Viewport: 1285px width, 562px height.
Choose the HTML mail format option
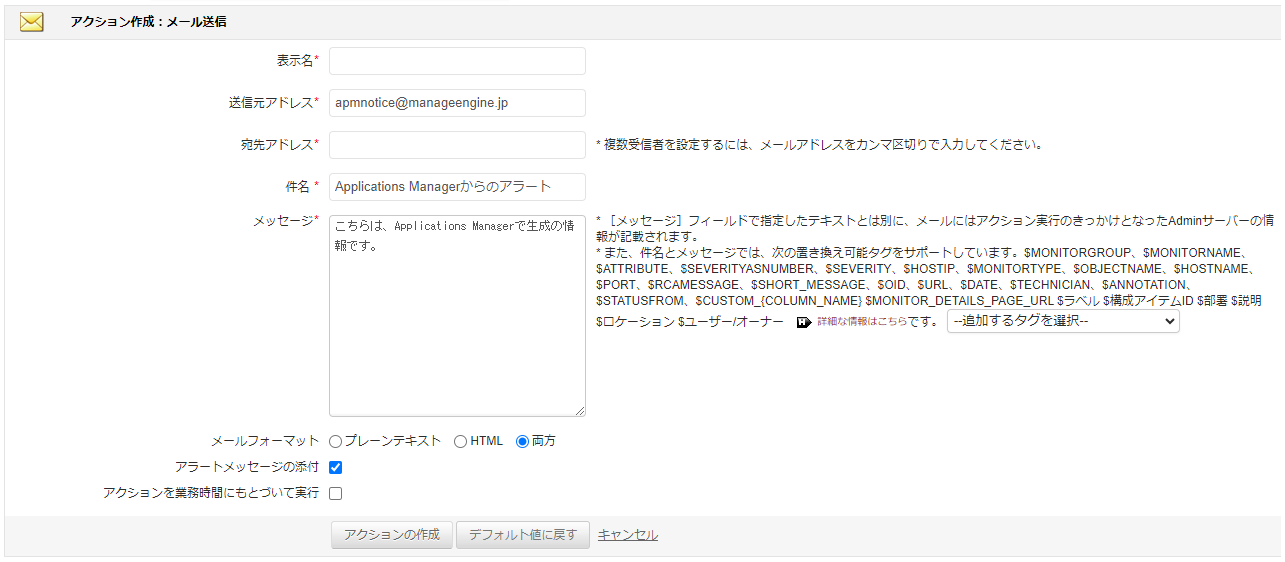click(460, 441)
